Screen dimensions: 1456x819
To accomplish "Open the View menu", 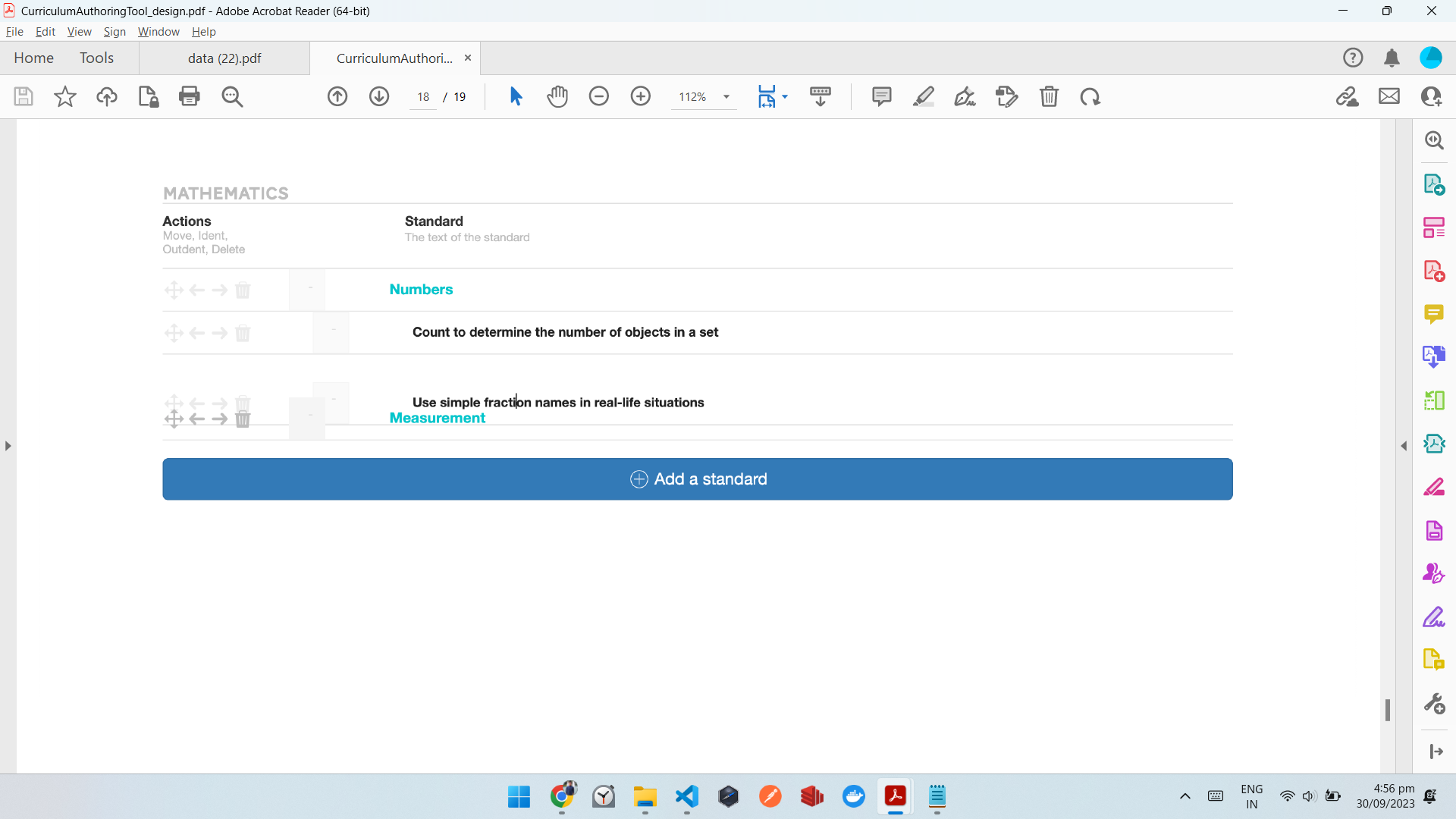I will click(x=79, y=31).
